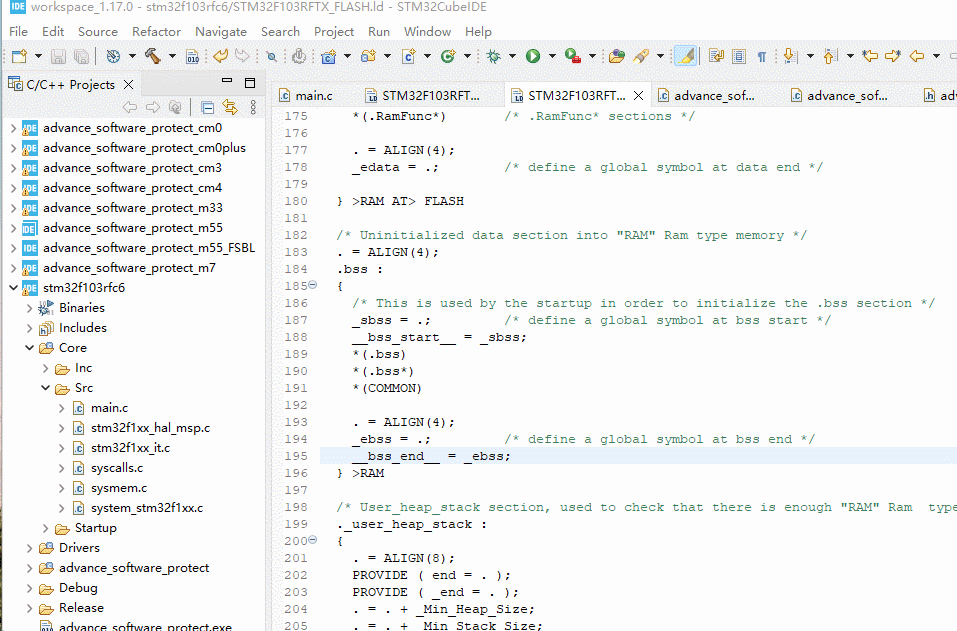
Task: Select the Binaries node
Action: 81,308
